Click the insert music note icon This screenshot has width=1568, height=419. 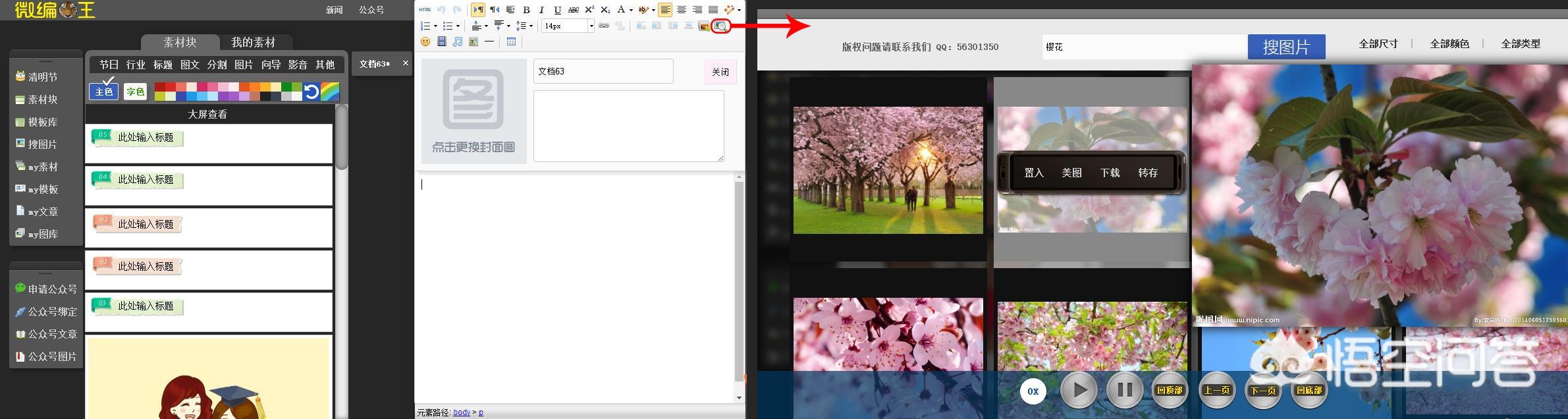[x=458, y=42]
